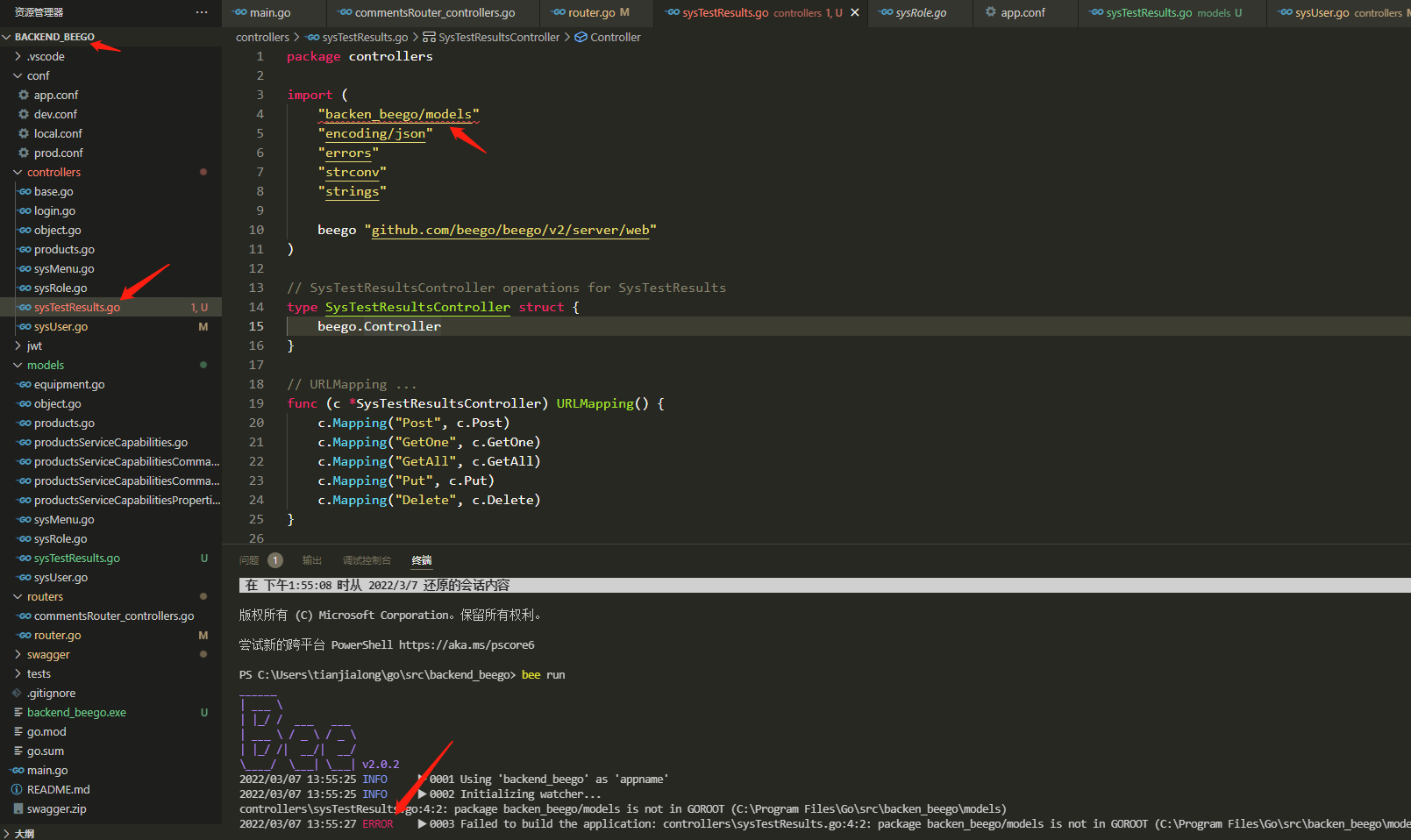Open base.go under controllers
Screen dimensions: 1411x840
(x=53, y=191)
